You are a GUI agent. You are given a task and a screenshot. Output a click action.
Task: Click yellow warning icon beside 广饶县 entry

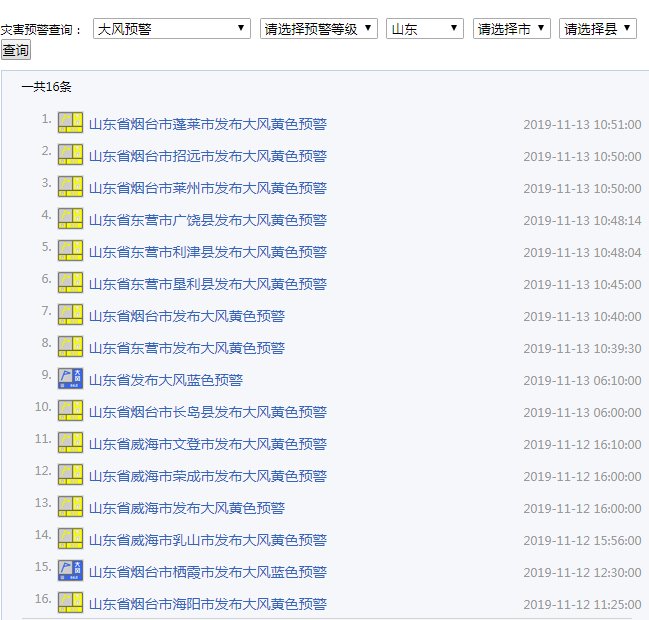click(x=70, y=219)
